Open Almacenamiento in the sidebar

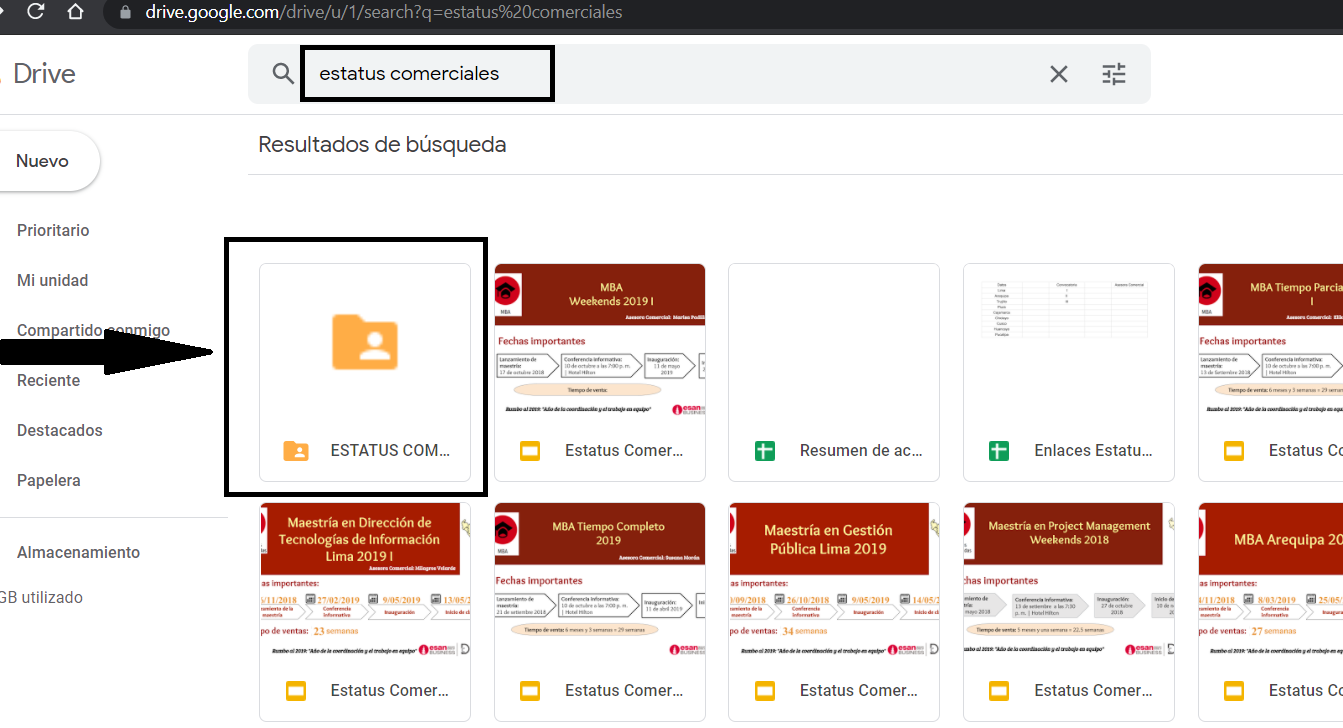(x=78, y=552)
